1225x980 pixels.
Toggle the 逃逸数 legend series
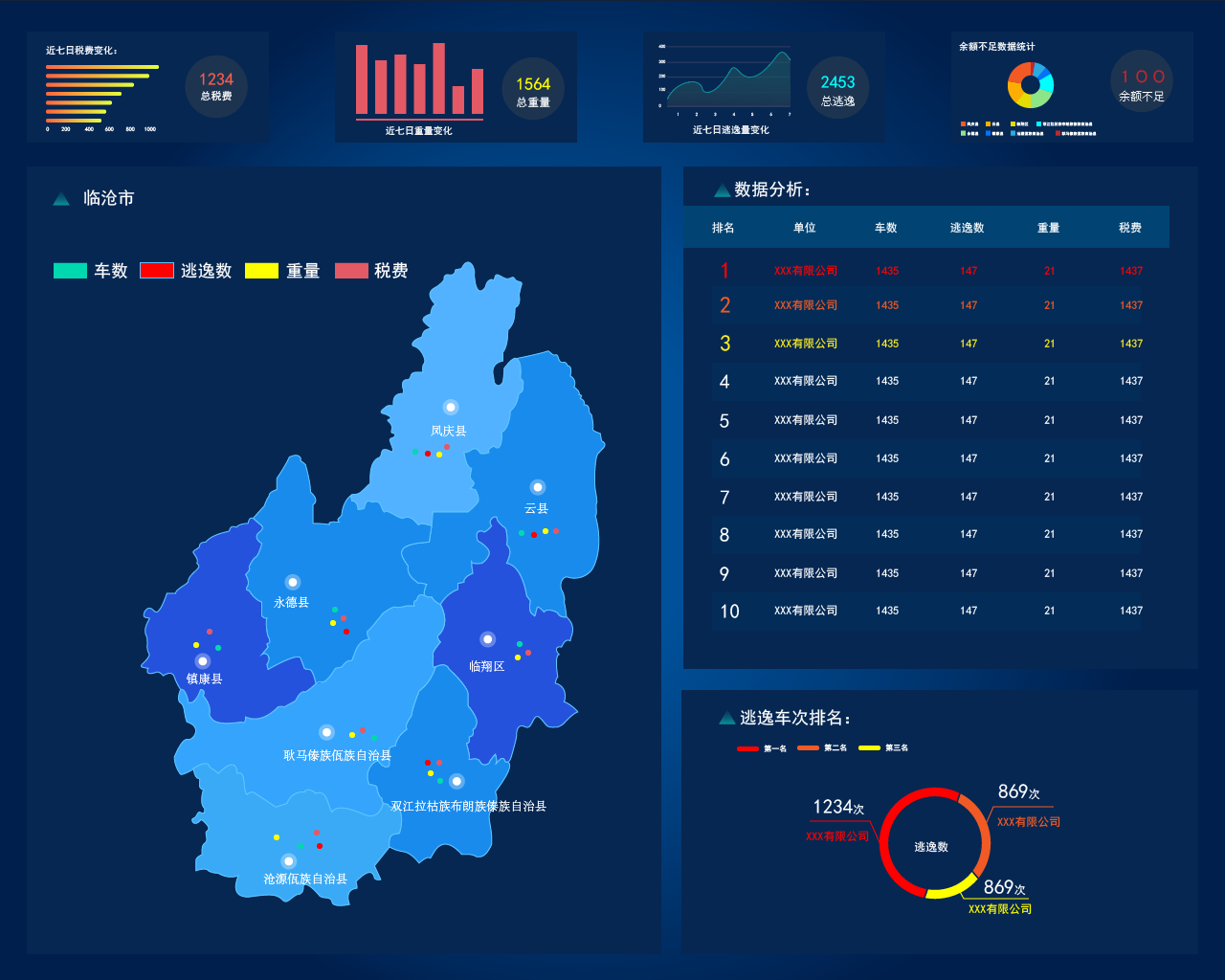coord(186,271)
